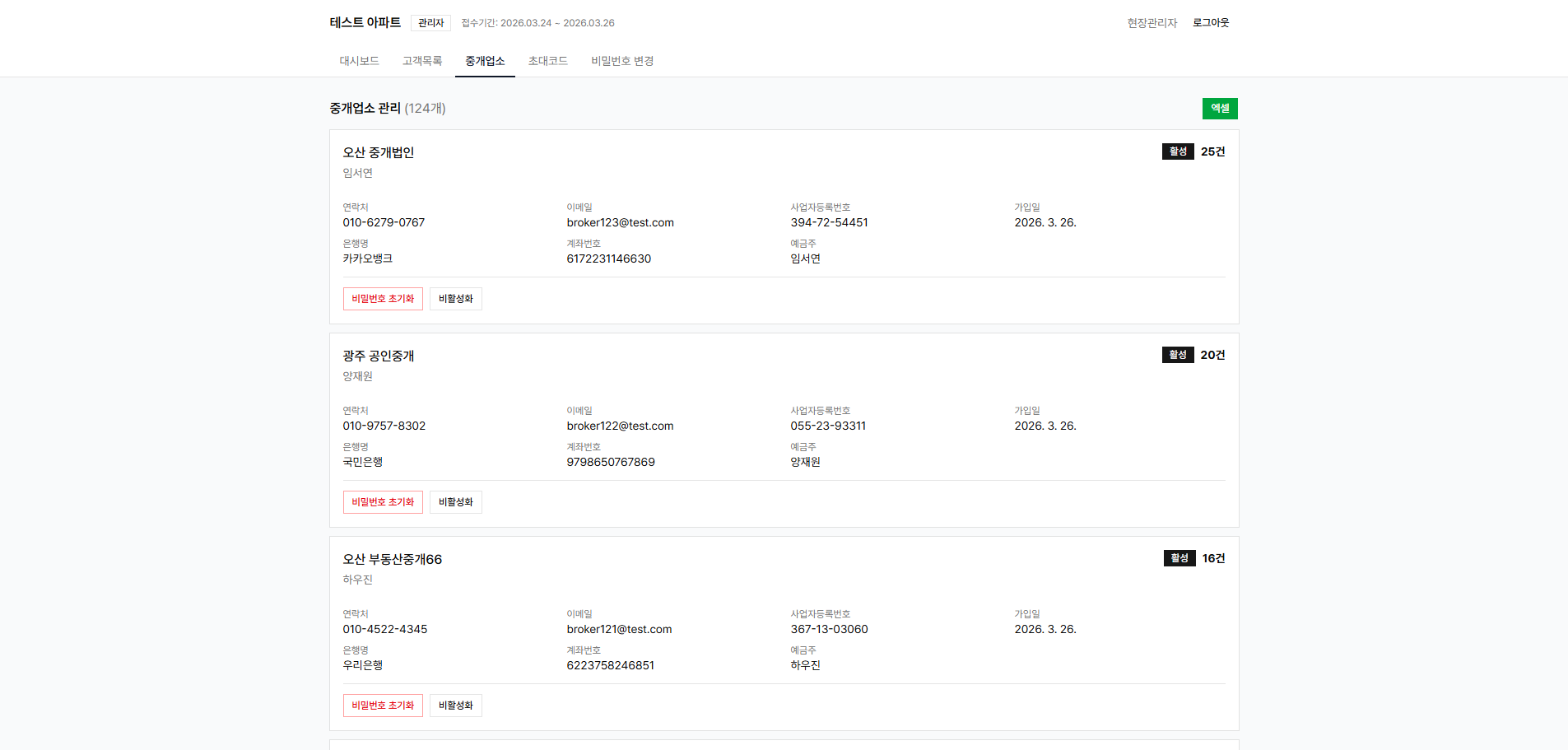Go to the 초대코드 tab
Screen dimensions: 1568x750
click(x=547, y=61)
